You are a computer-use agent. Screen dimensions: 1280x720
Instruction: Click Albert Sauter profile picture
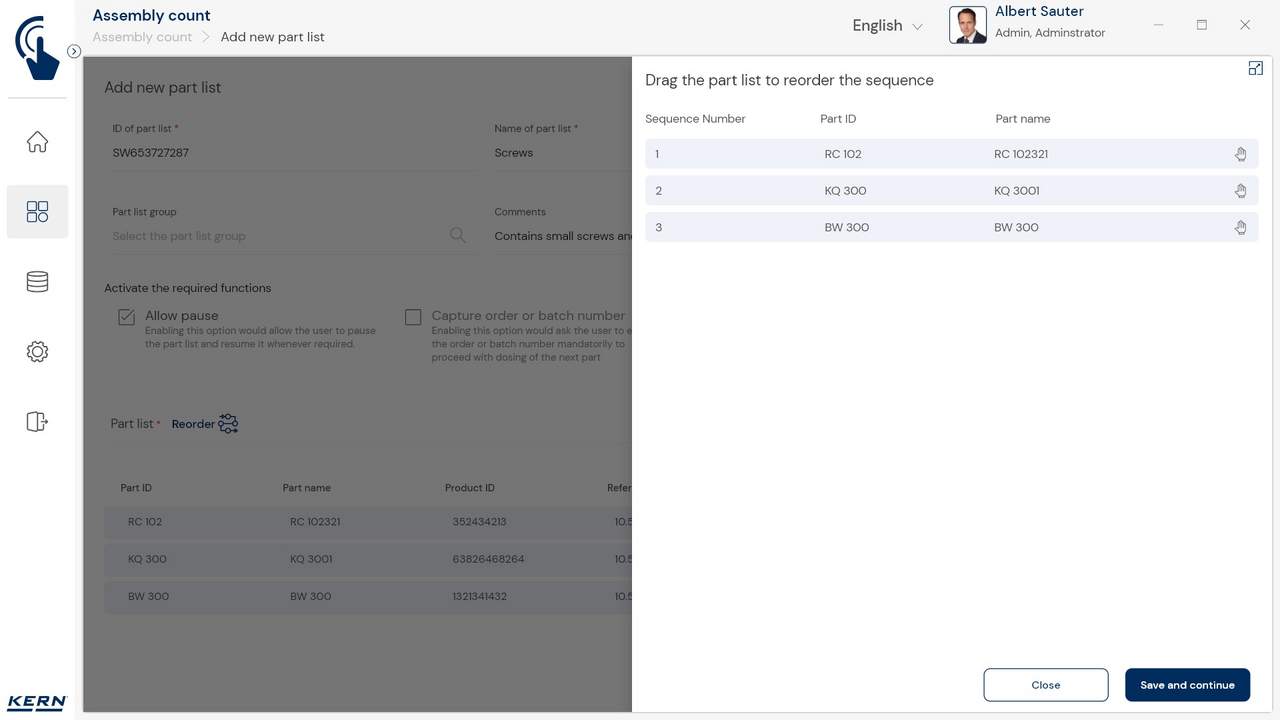tap(967, 25)
